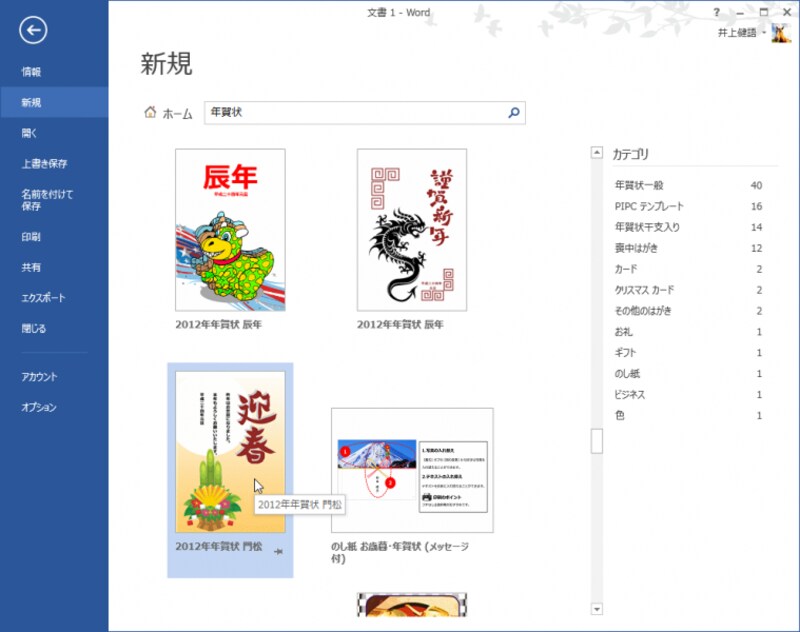This screenshot has width=800, height=632.
Task: Click the scroll down arrow at list bottom
Action: (597, 608)
